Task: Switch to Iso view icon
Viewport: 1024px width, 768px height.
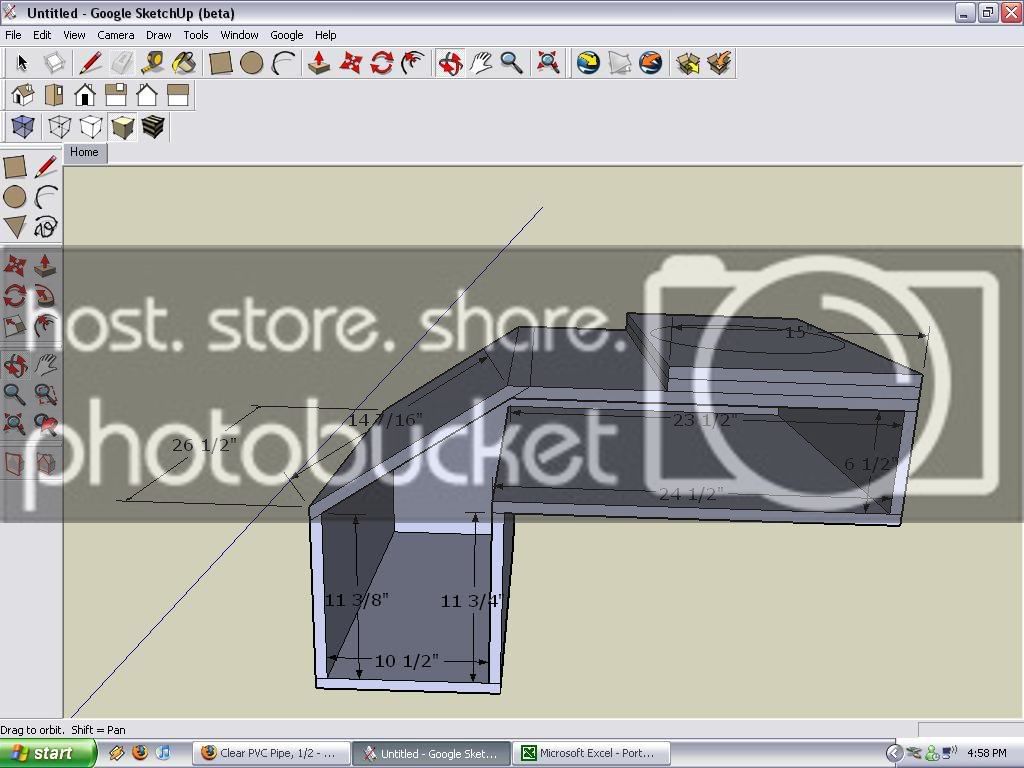Action: (x=23, y=95)
